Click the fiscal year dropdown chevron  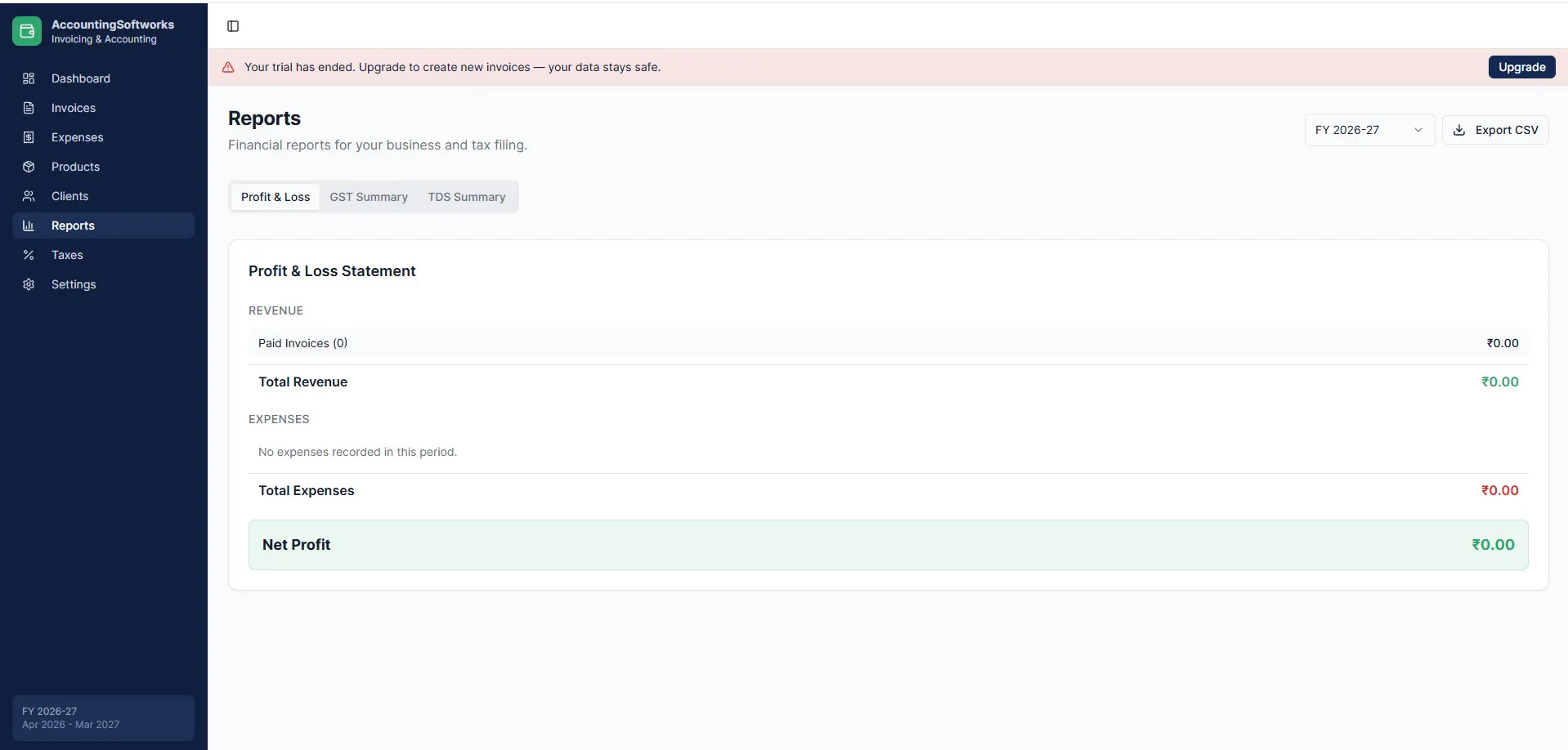(x=1418, y=130)
